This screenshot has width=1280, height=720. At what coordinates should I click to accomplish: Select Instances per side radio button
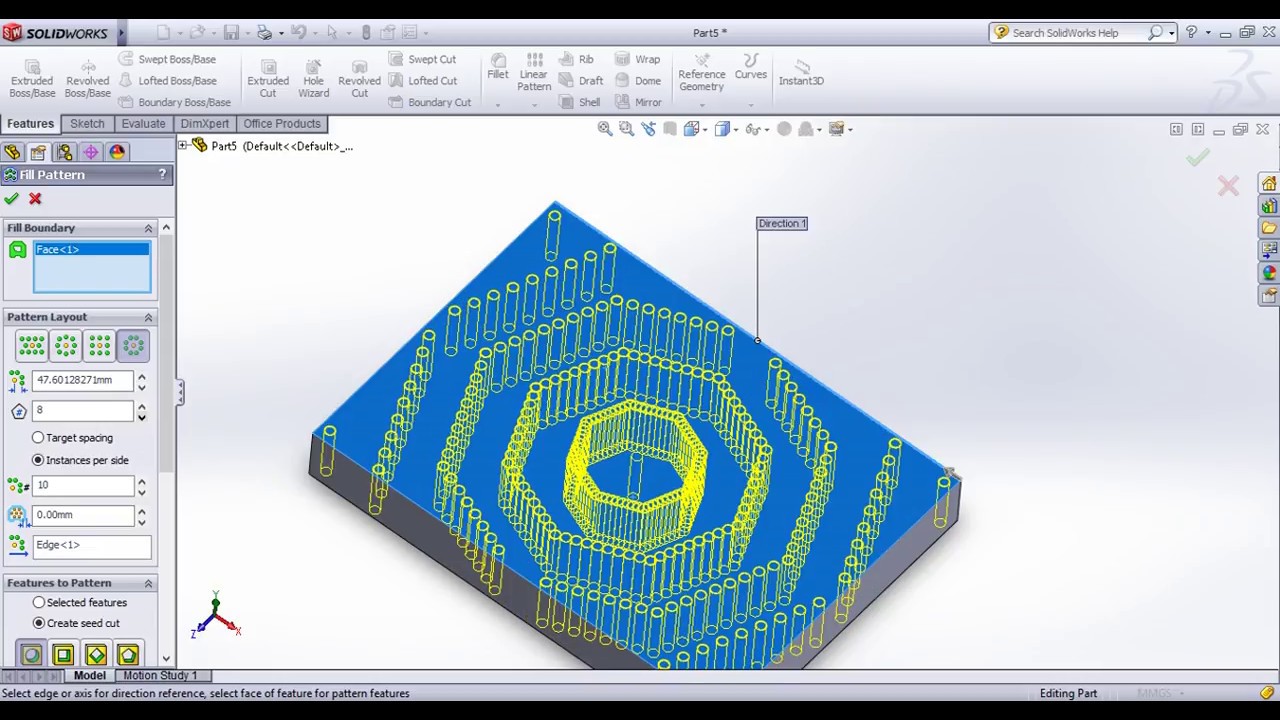(x=38, y=460)
